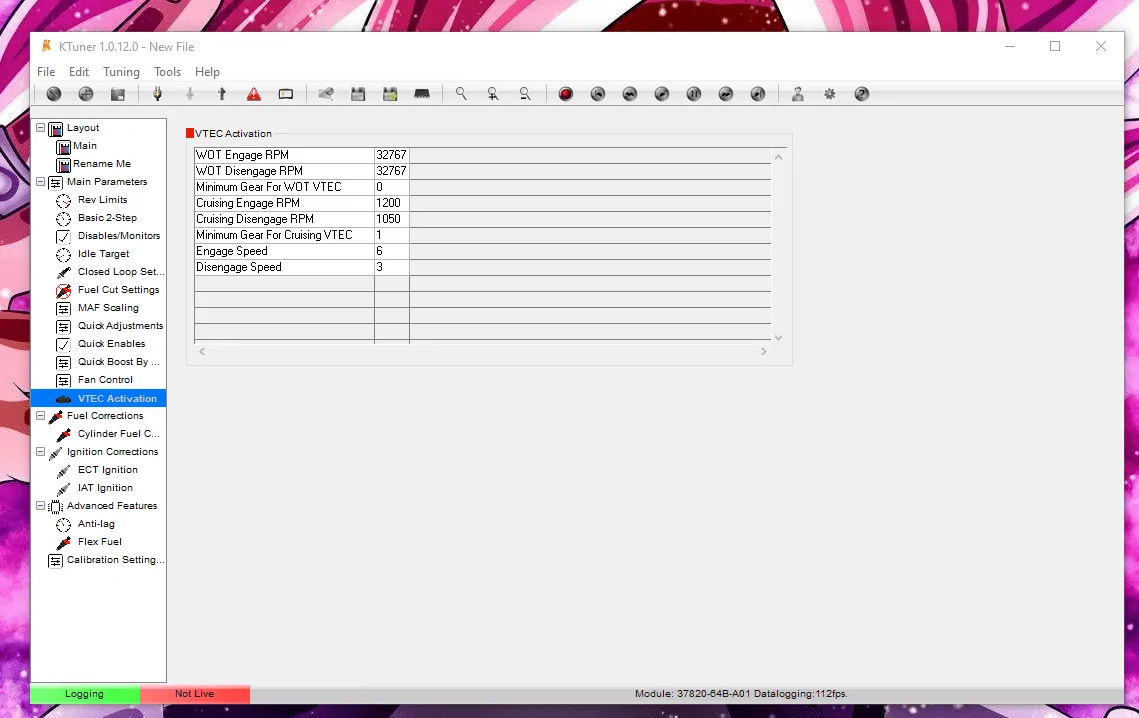Click skip-to-start datalog playback button
This screenshot has width=1139, height=718.
[598, 94]
